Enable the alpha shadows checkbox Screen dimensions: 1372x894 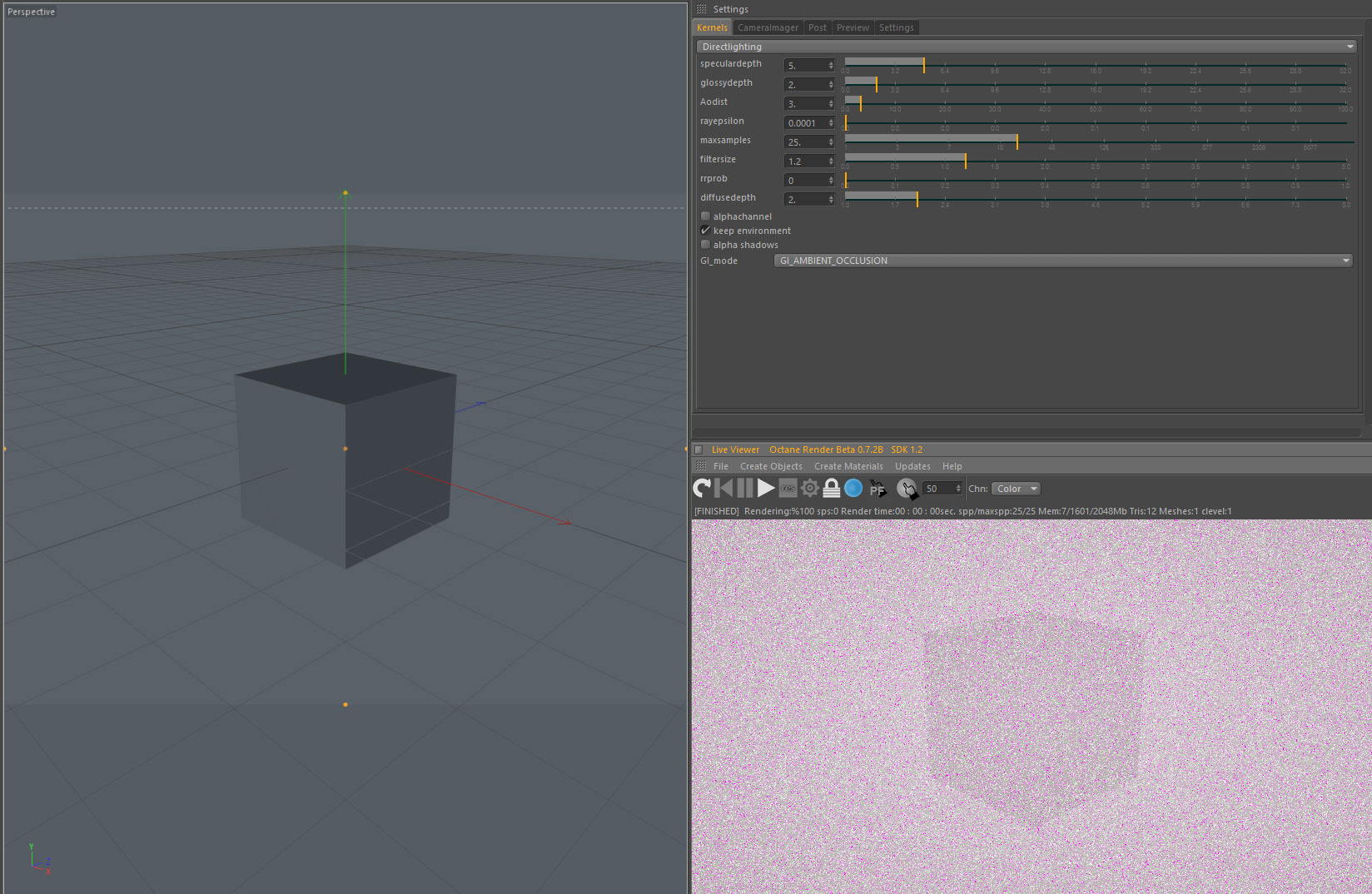pyautogui.click(x=705, y=245)
